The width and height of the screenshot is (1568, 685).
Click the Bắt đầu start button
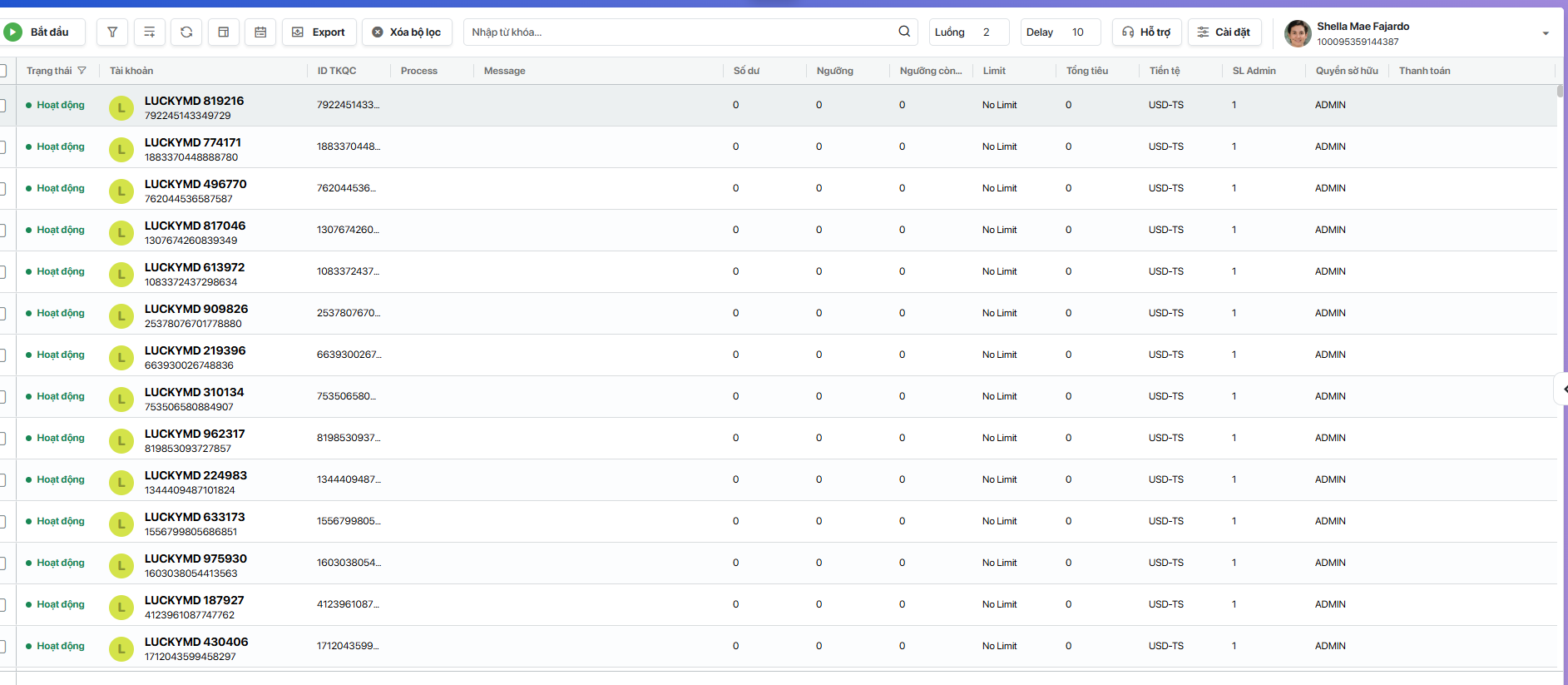(42, 32)
